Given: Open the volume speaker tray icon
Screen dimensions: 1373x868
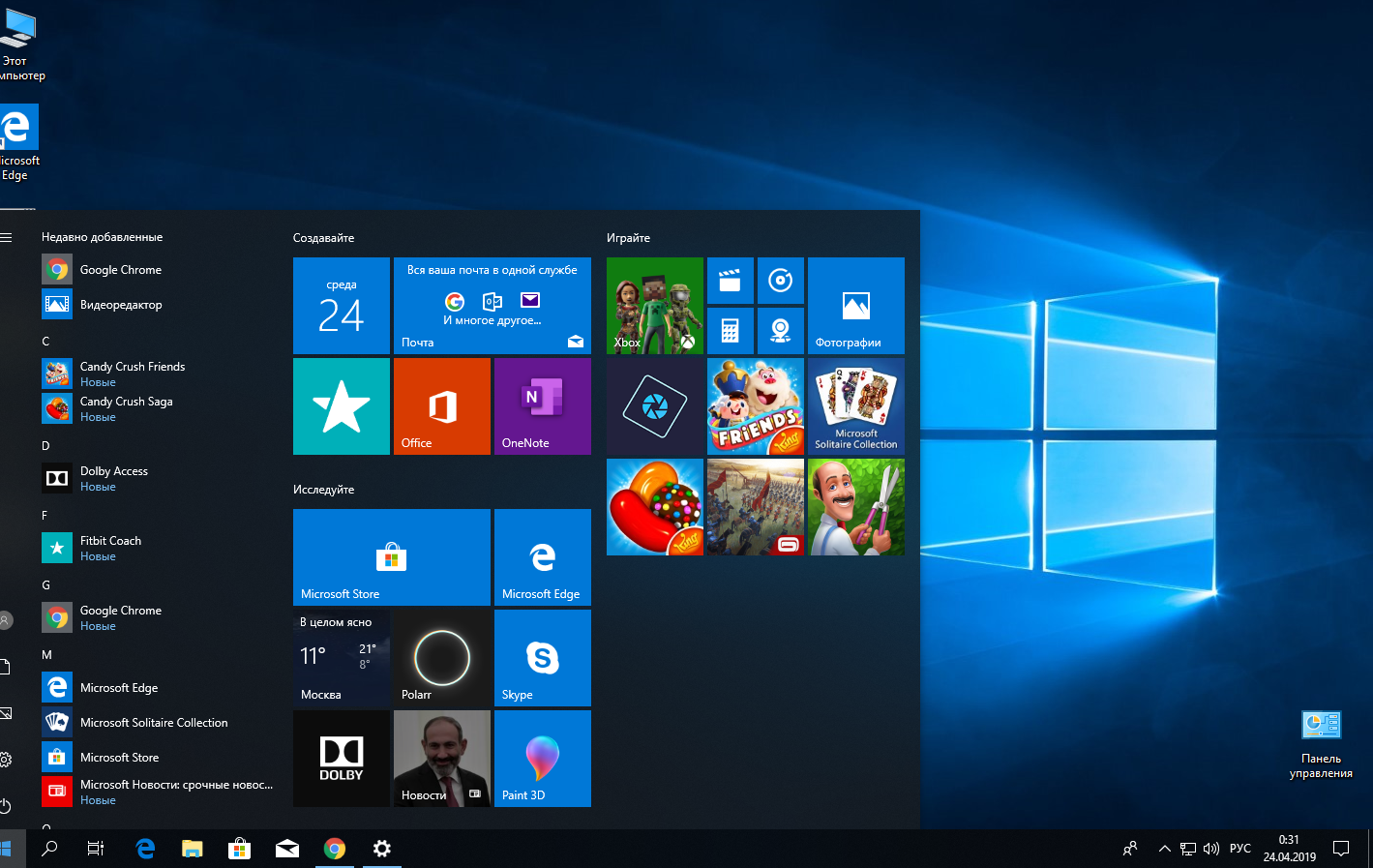Looking at the screenshot, I should (1211, 849).
